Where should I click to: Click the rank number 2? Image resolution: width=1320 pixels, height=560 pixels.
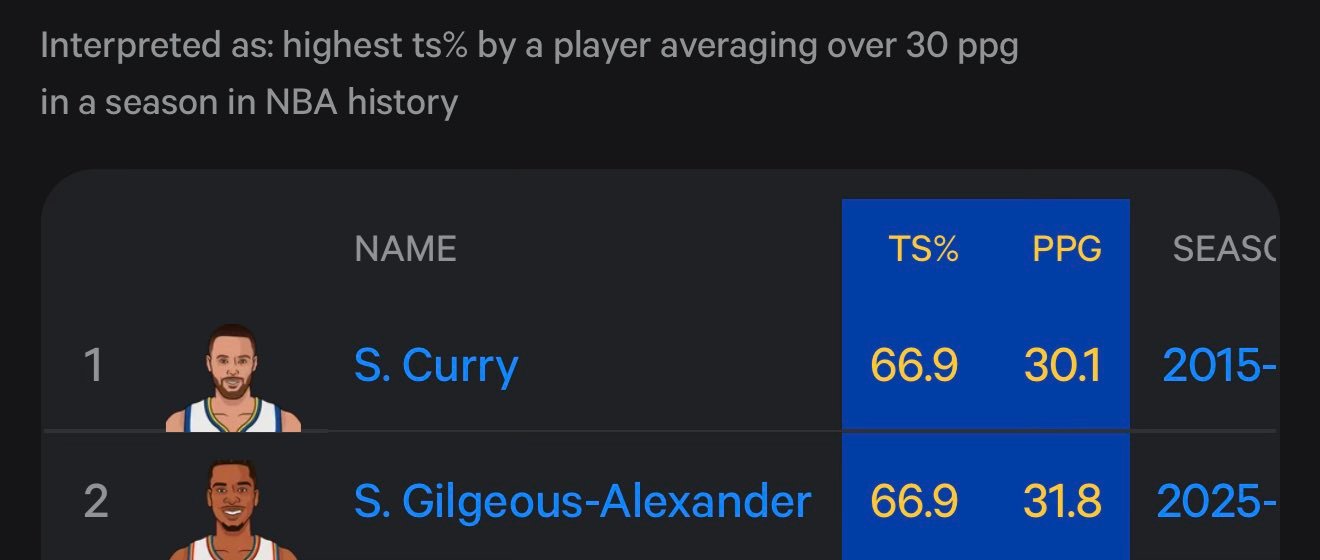(95, 500)
